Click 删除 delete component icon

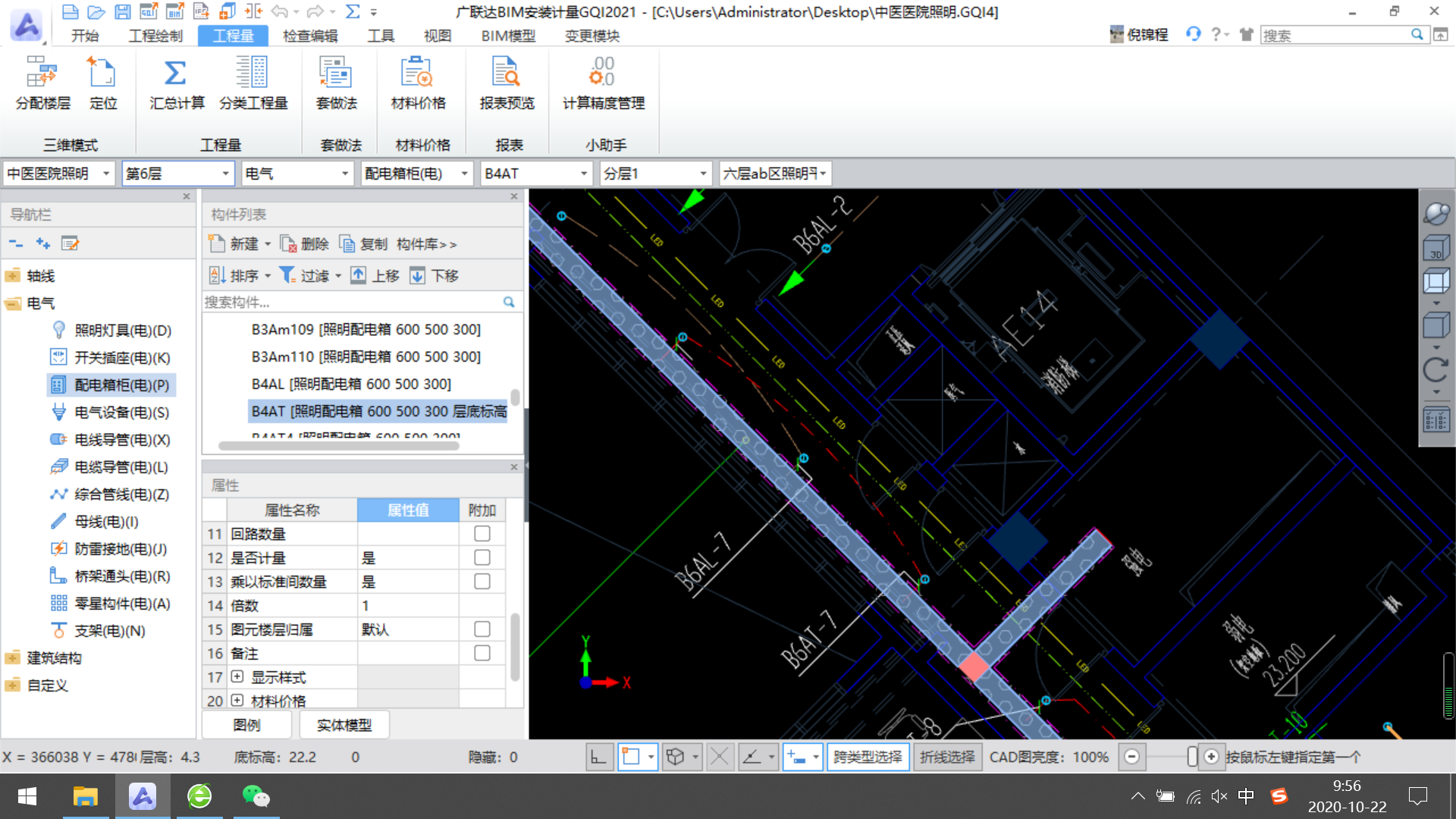[304, 244]
